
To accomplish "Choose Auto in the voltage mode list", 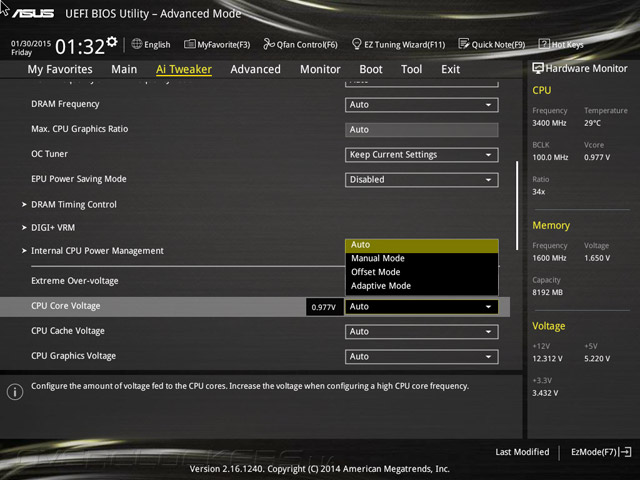I will point(422,245).
